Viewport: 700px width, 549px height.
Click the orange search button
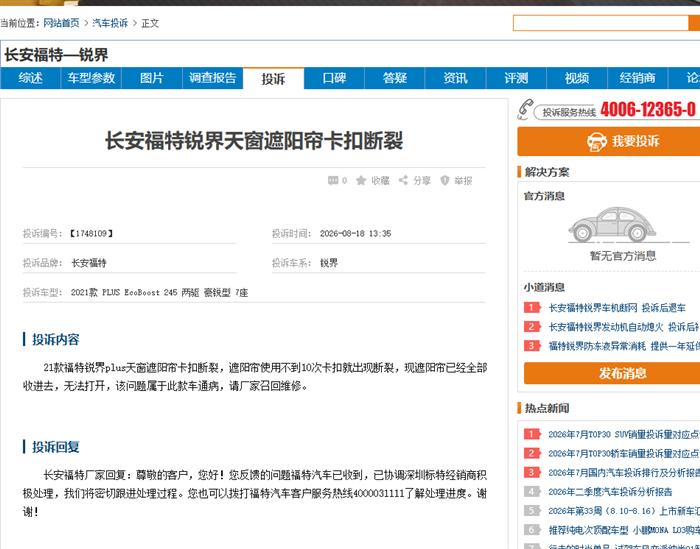point(694,23)
